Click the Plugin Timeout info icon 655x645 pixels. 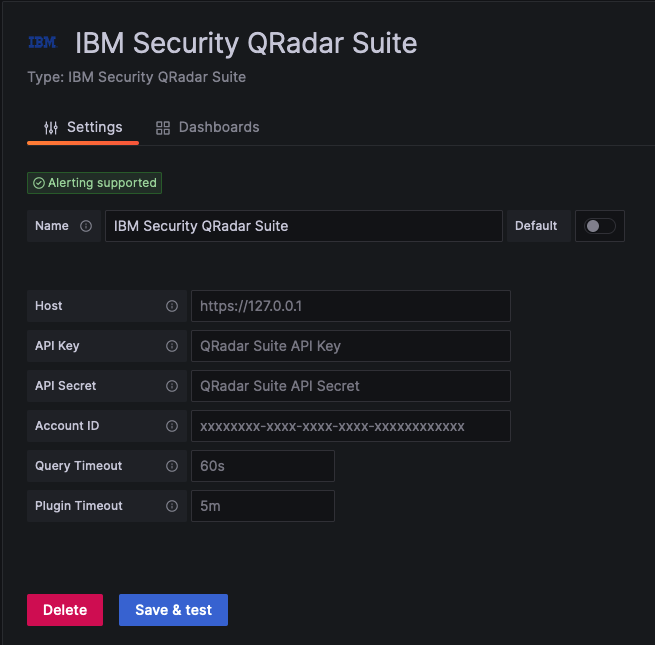[x=172, y=506]
